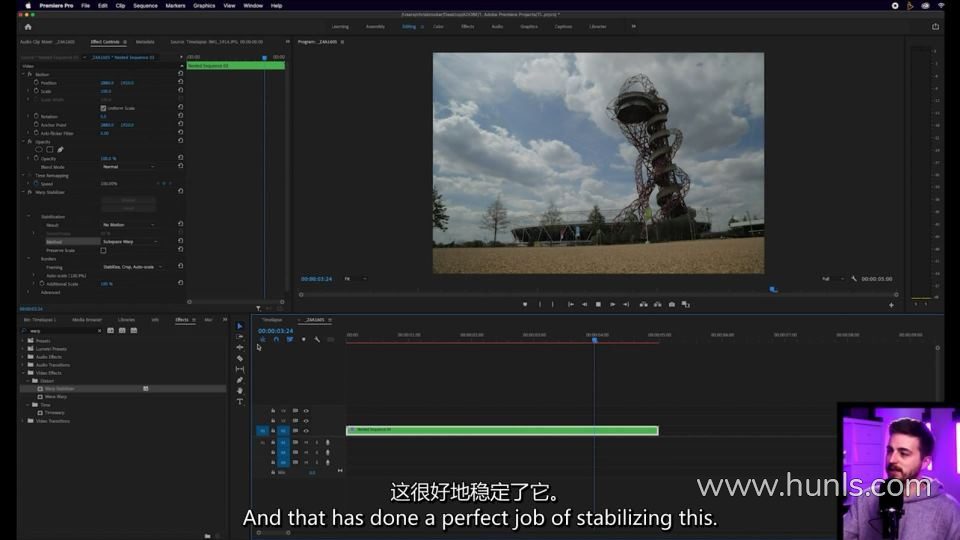The height and width of the screenshot is (540, 960).
Task: Reset the Position parameter
Action: [x=180, y=82]
